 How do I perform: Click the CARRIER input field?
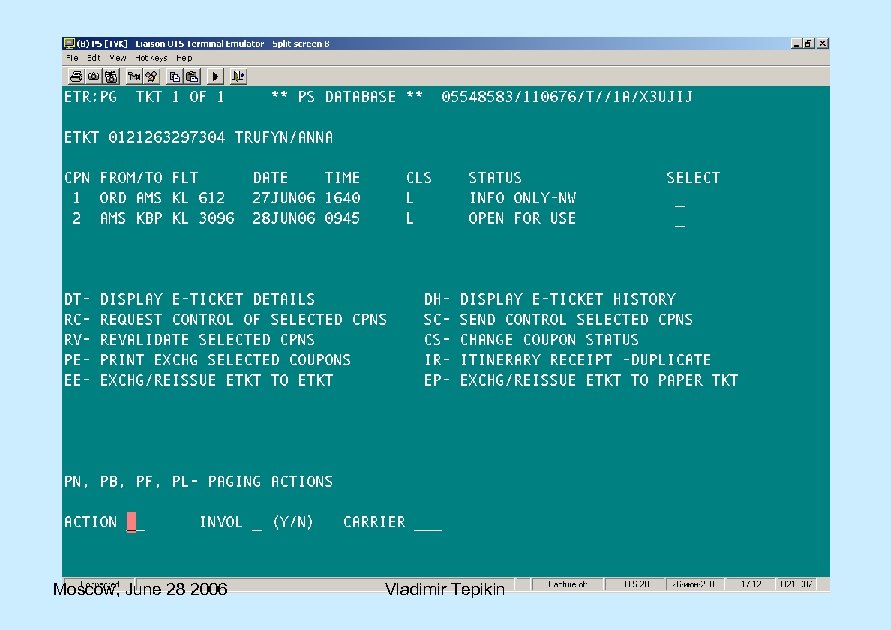coord(428,522)
